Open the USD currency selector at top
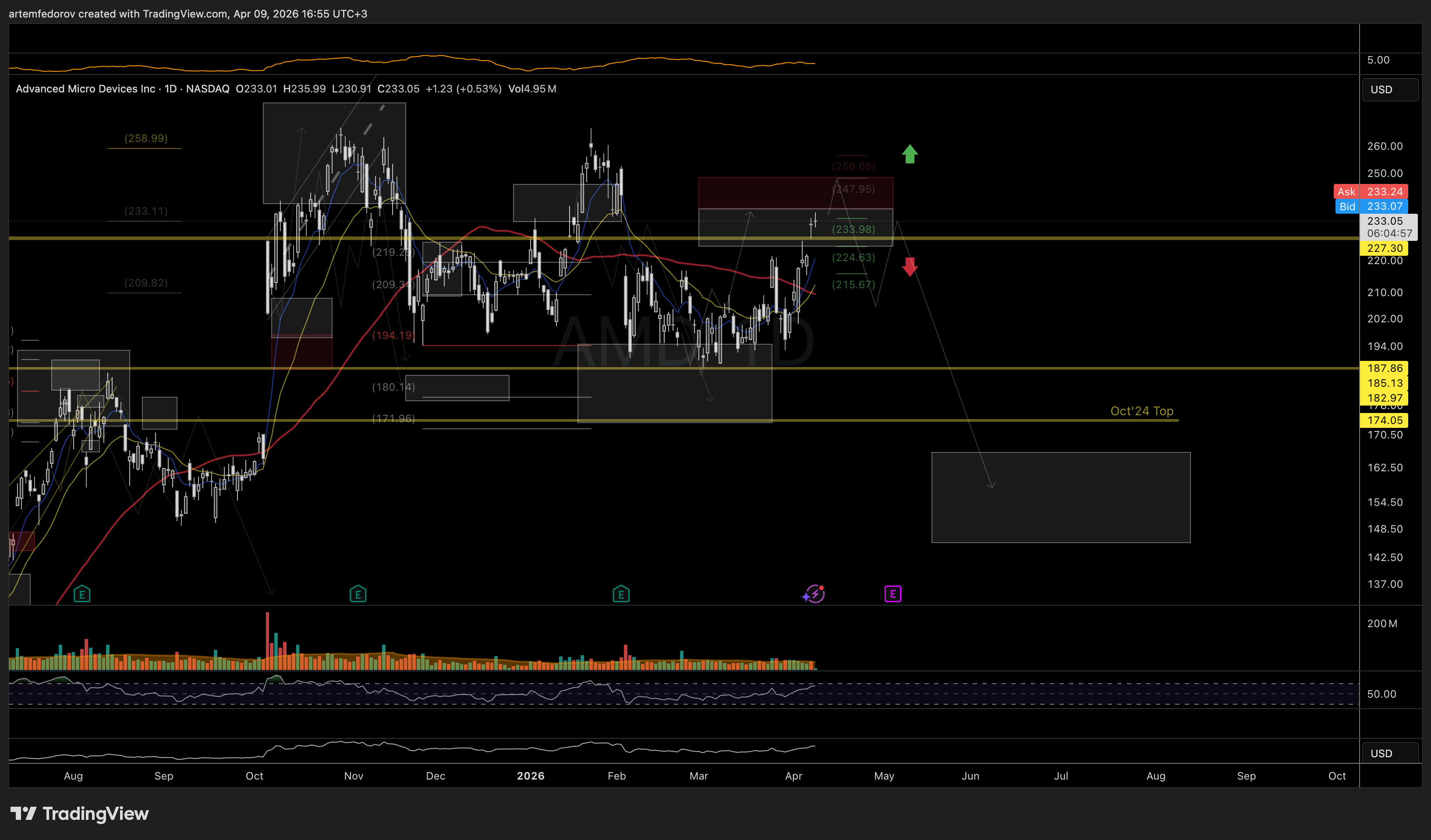The width and height of the screenshot is (1431, 840). [x=1389, y=90]
